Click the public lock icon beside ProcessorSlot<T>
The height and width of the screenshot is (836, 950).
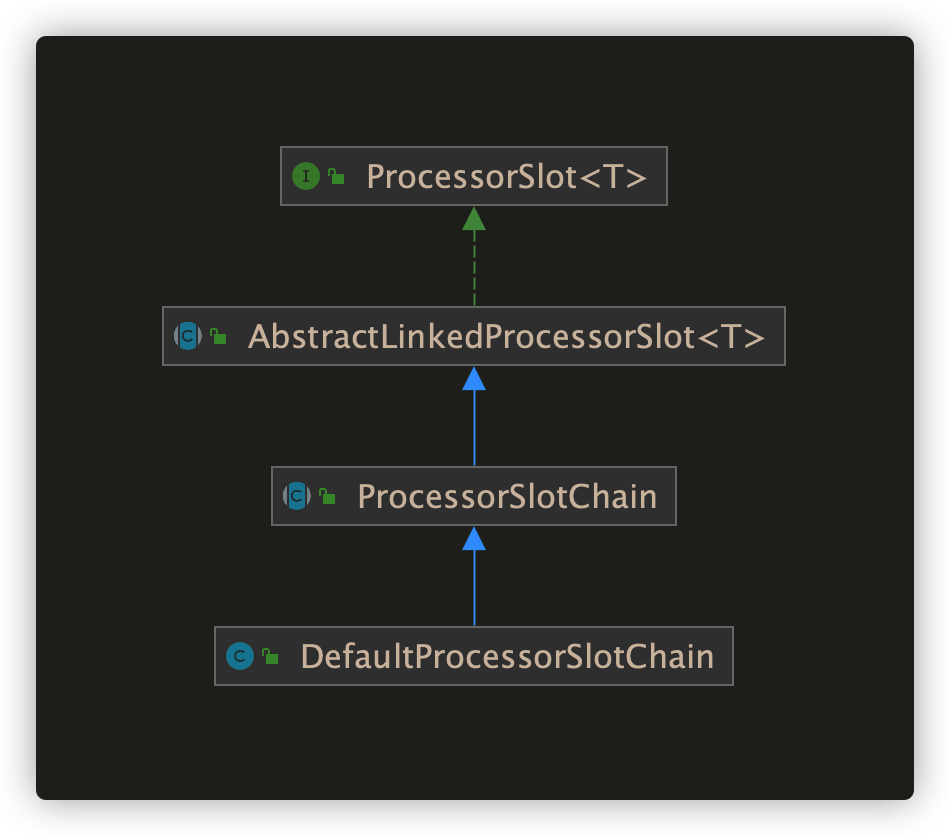click(336, 176)
